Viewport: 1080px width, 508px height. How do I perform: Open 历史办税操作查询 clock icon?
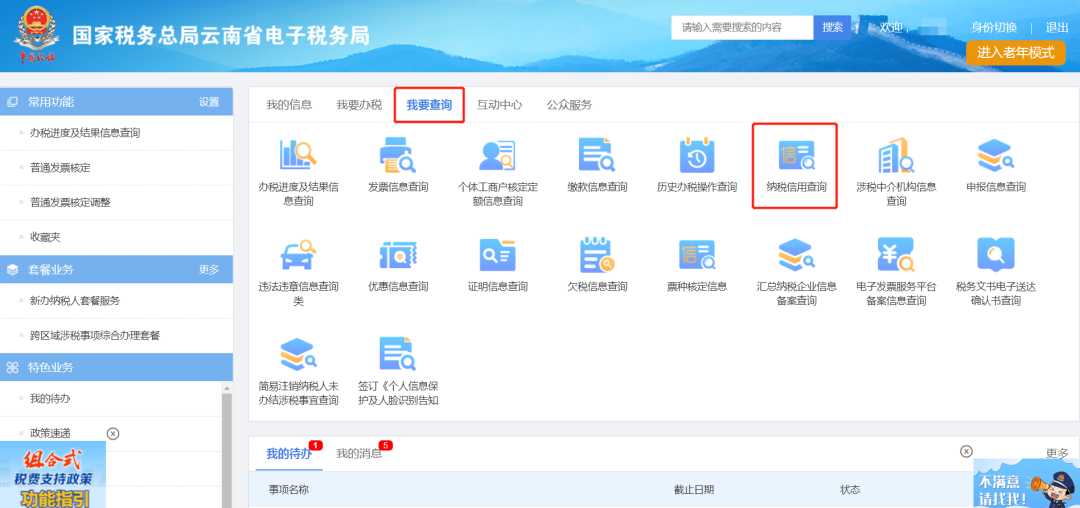[696, 157]
